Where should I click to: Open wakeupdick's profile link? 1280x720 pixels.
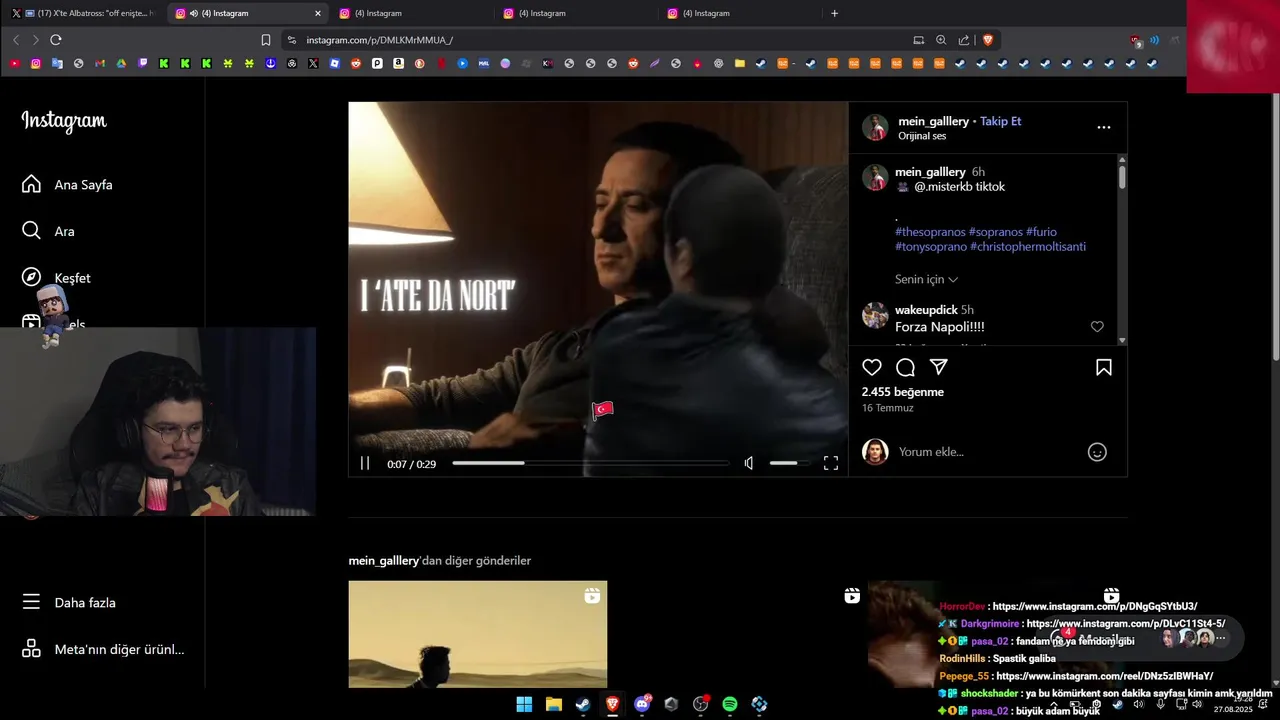click(x=926, y=310)
